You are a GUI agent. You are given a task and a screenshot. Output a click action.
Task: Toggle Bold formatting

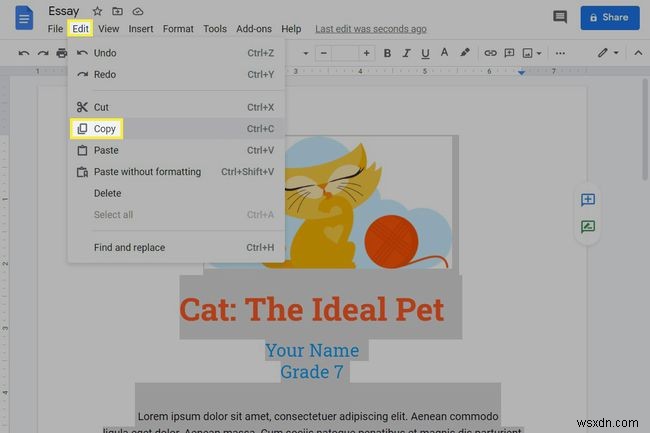[387, 53]
